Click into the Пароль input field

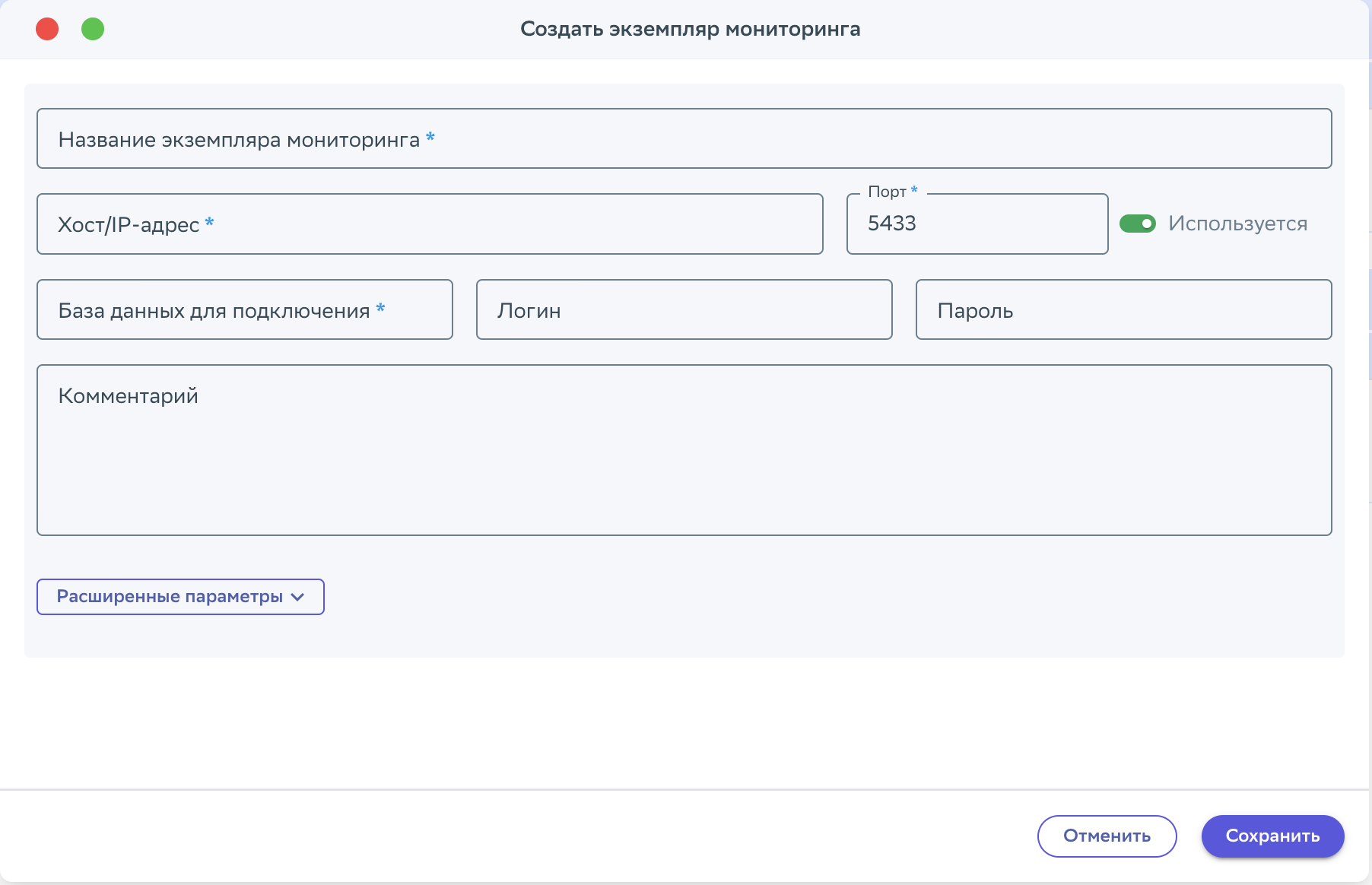click(x=1123, y=309)
